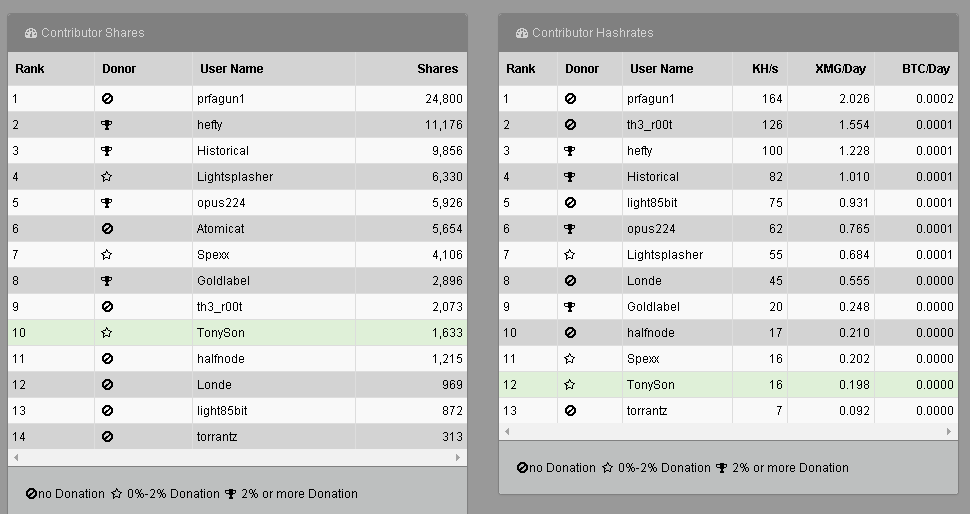Viewport: 970px width, 514px height.
Task: Sort Hashrates table by KH/s header
Action: 764,69
